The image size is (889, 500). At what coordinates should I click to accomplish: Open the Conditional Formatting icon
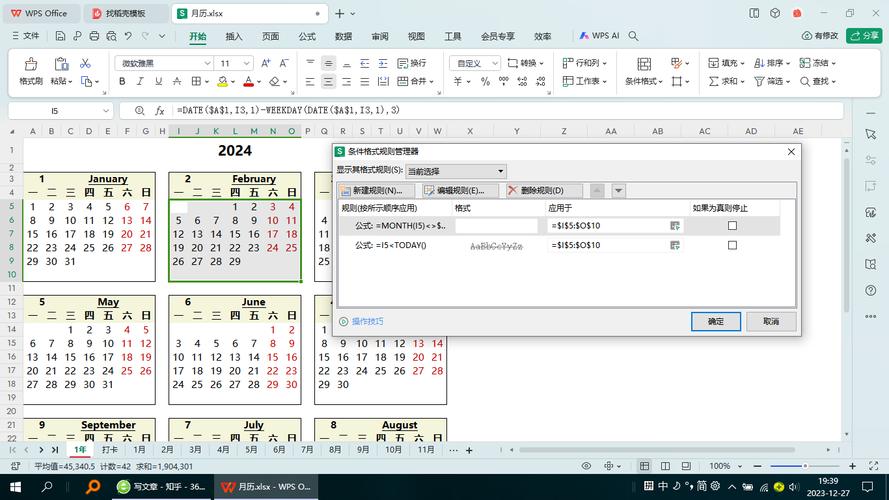(x=644, y=63)
